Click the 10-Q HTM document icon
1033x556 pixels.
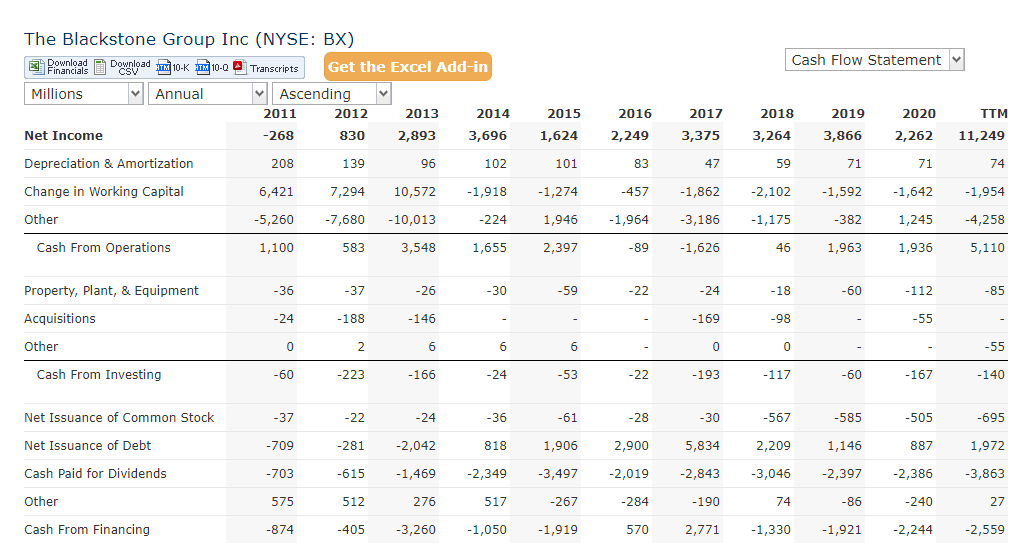click(202, 67)
